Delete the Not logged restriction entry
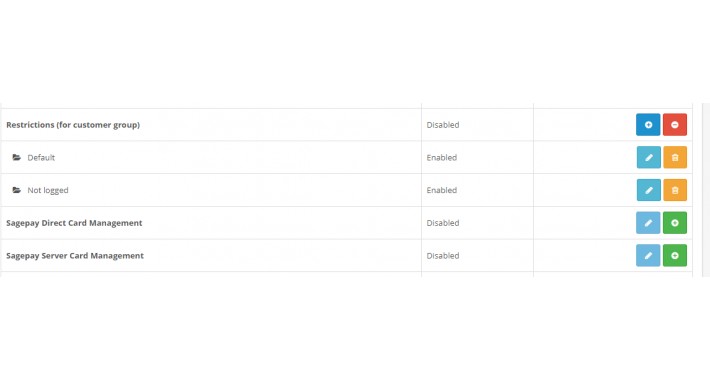The height and width of the screenshot is (380, 710). (x=675, y=190)
